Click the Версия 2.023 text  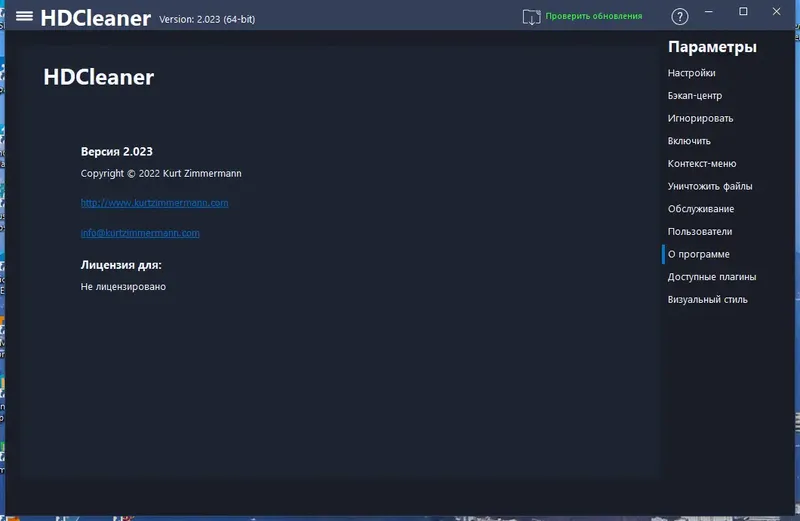click(x=116, y=152)
